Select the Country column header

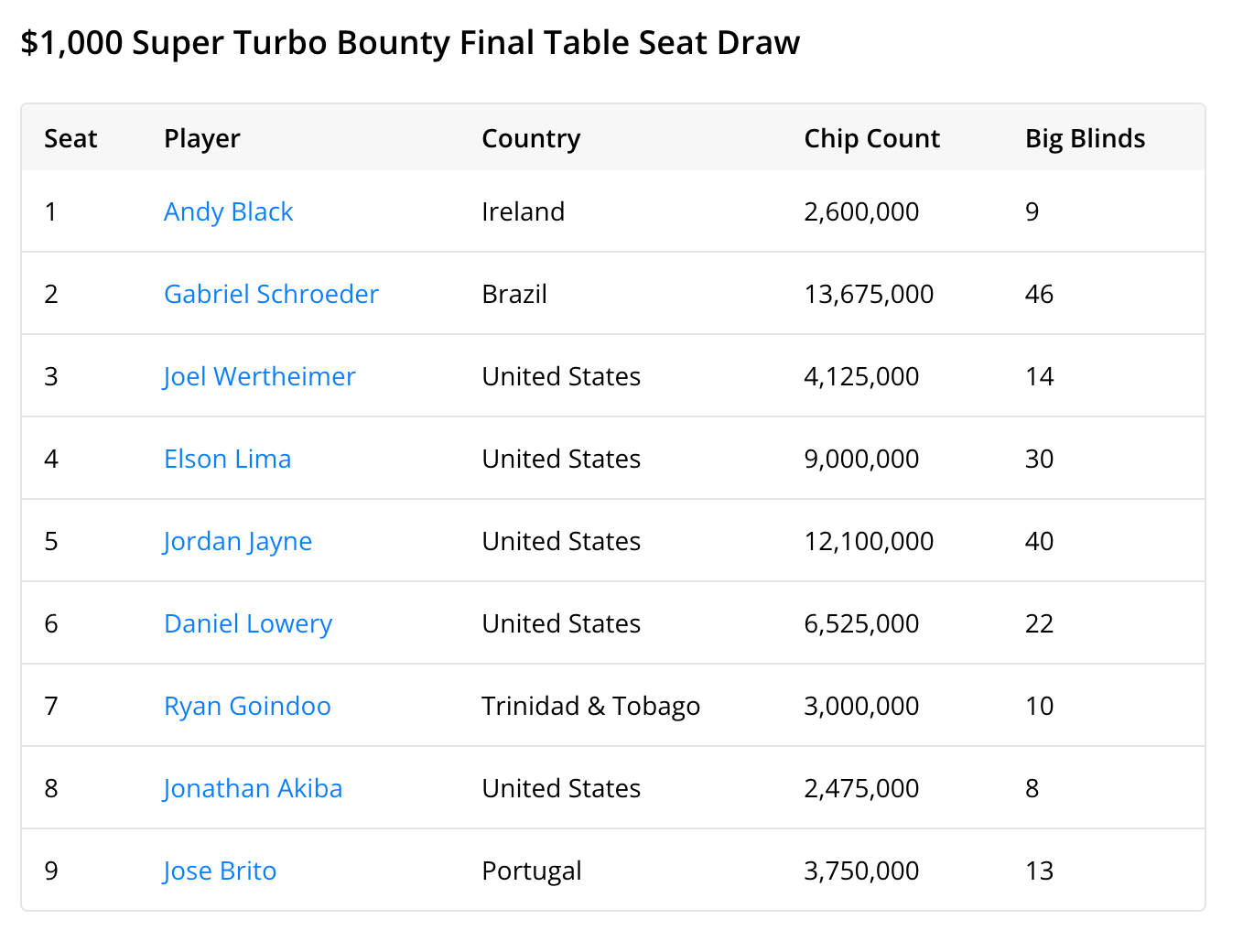click(531, 138)
